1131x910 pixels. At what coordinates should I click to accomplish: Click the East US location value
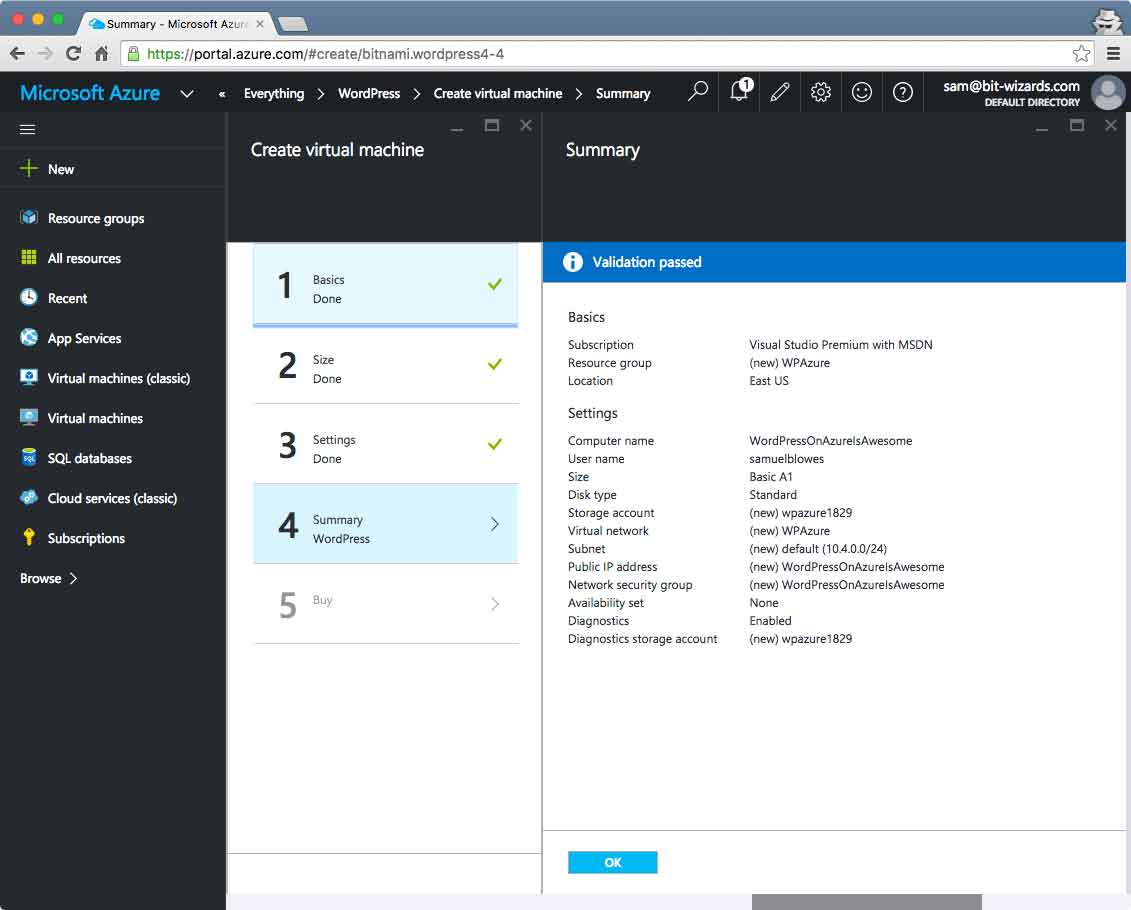[769, 381]
